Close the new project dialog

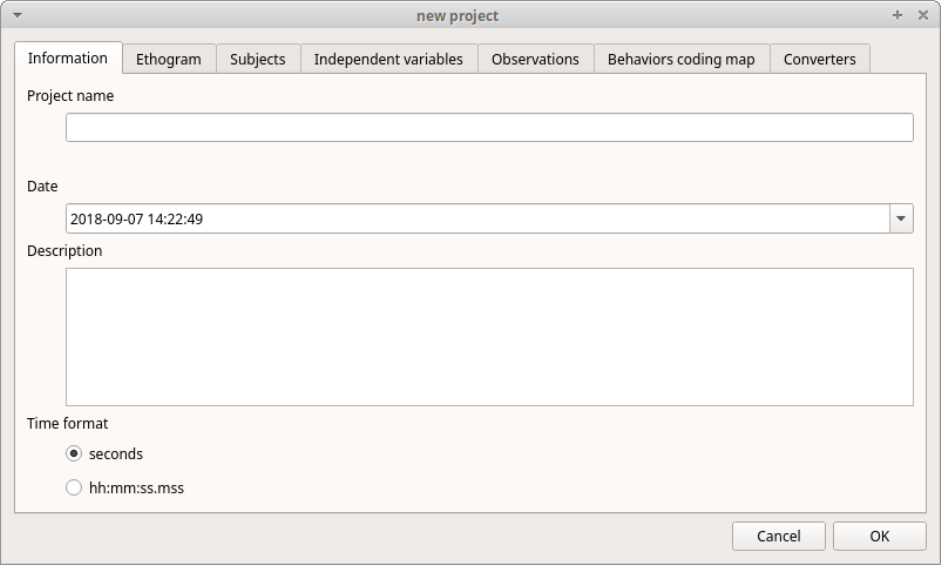click(923, 16)
